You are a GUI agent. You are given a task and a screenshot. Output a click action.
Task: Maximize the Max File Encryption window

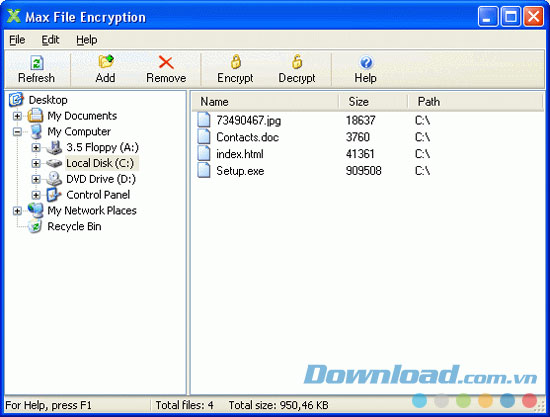(510, 16)
